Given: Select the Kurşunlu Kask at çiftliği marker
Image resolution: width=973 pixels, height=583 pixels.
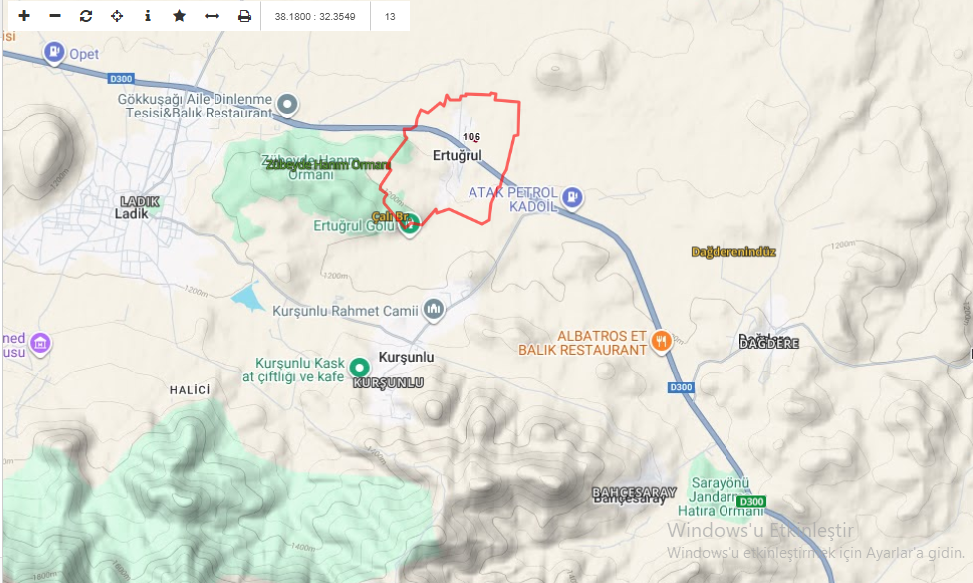Looking at the screenshot, I should click(360, 367).
